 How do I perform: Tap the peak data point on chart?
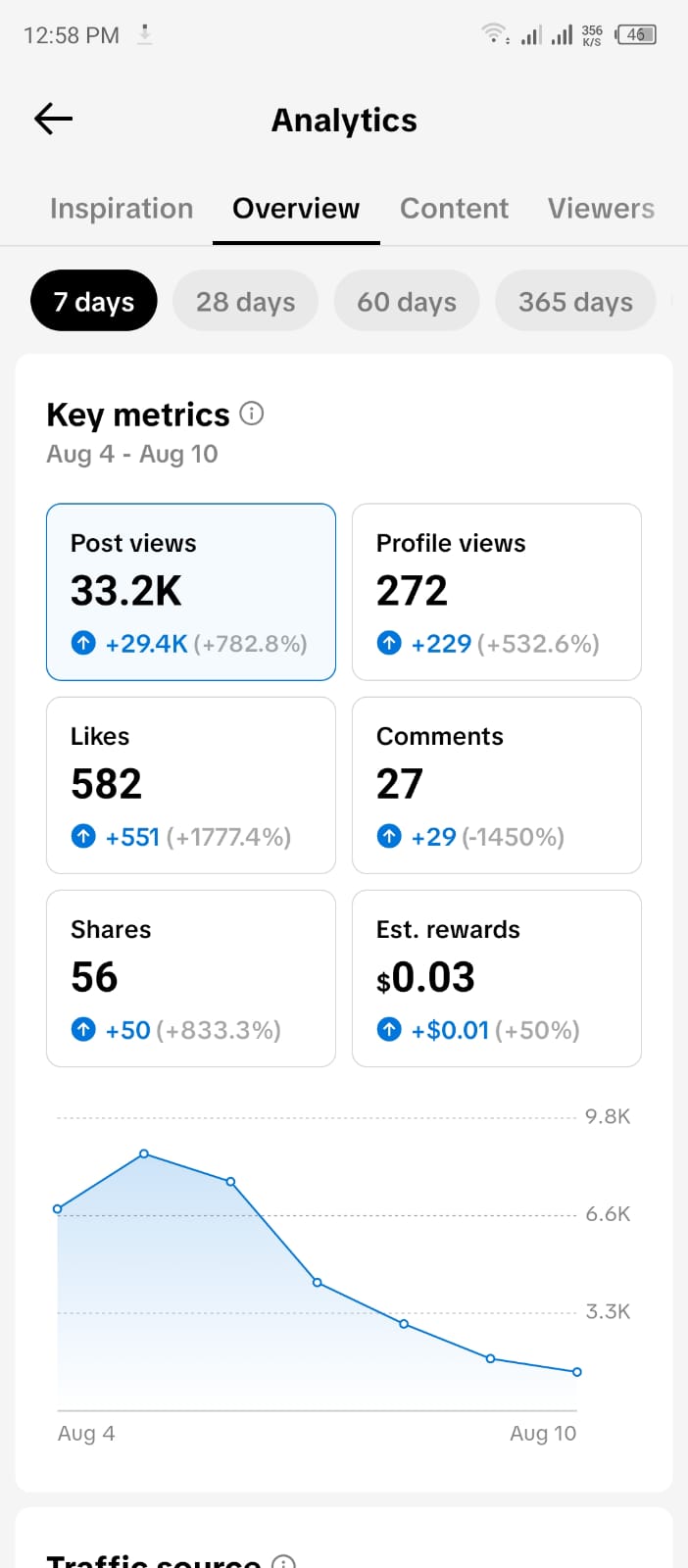[144, 1154]
